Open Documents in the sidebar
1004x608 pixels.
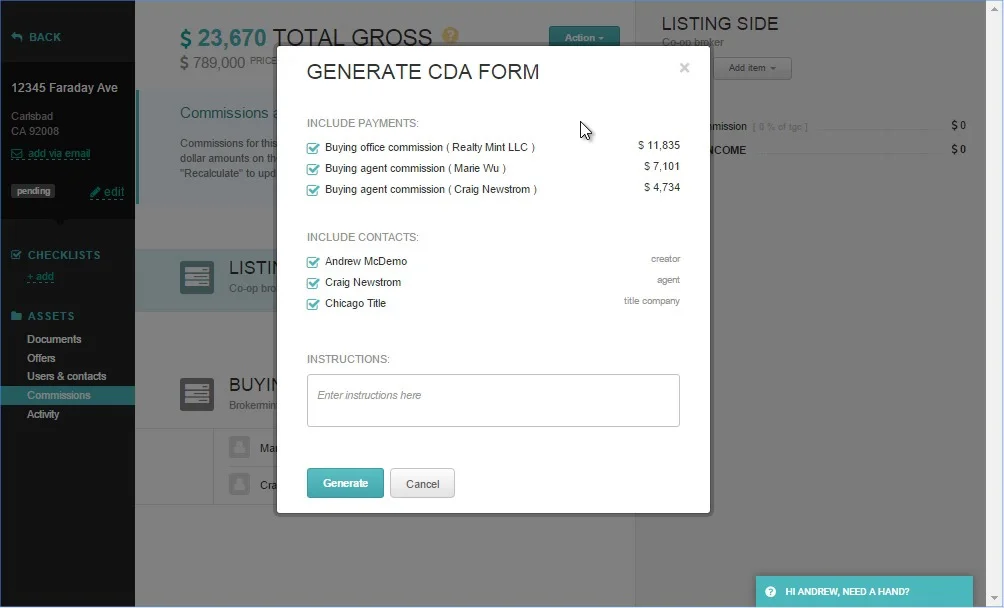point(54,339)
